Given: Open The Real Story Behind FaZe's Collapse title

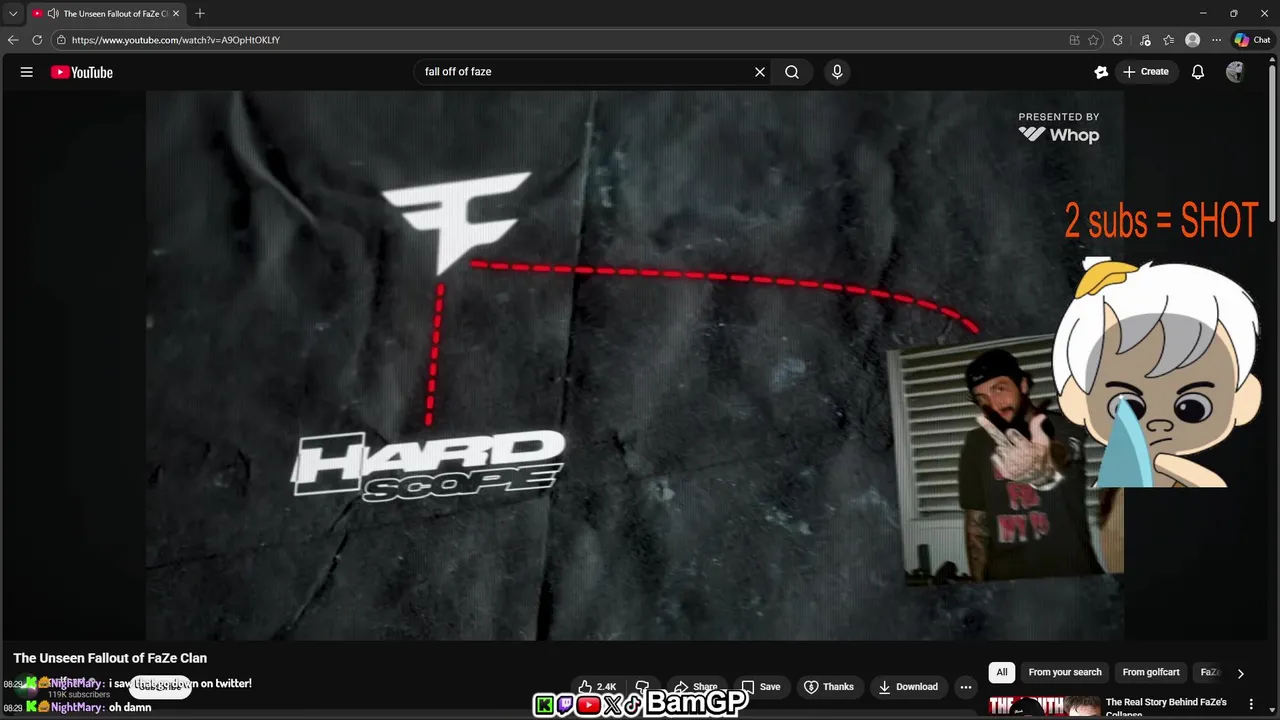Looking at the screenshot, I should (x=1166, y=708).
